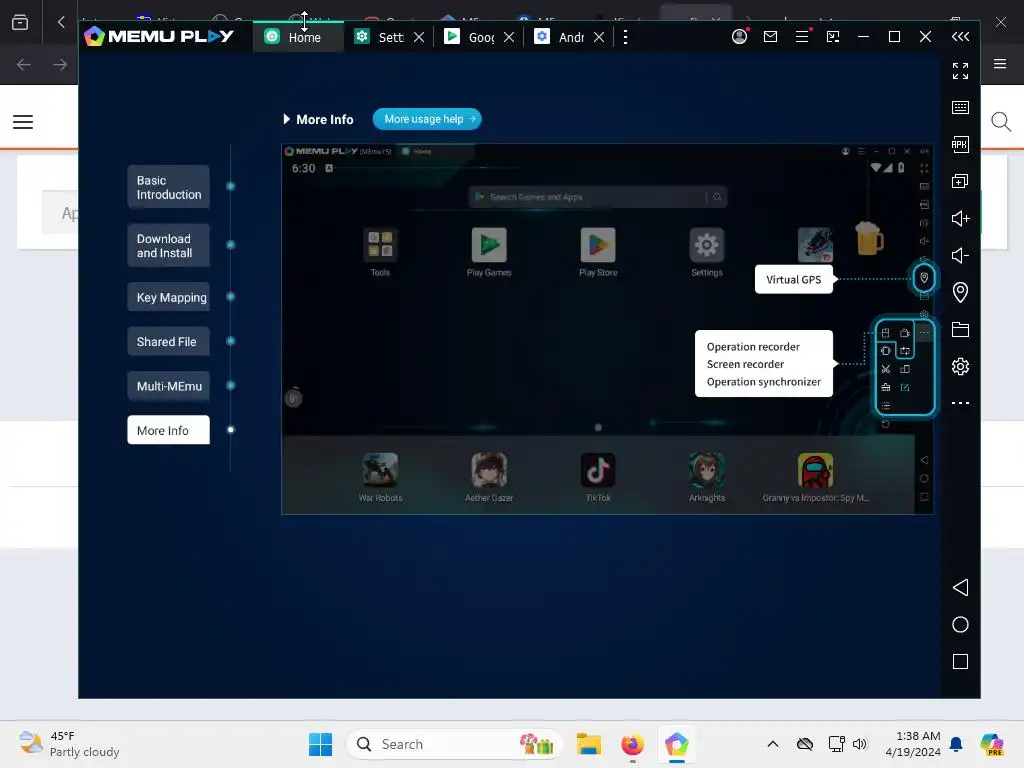Show more sidebar tools (three dots)
Image resolution: width=1024 pixels, height=768 pixels.
tap(960, 403)
